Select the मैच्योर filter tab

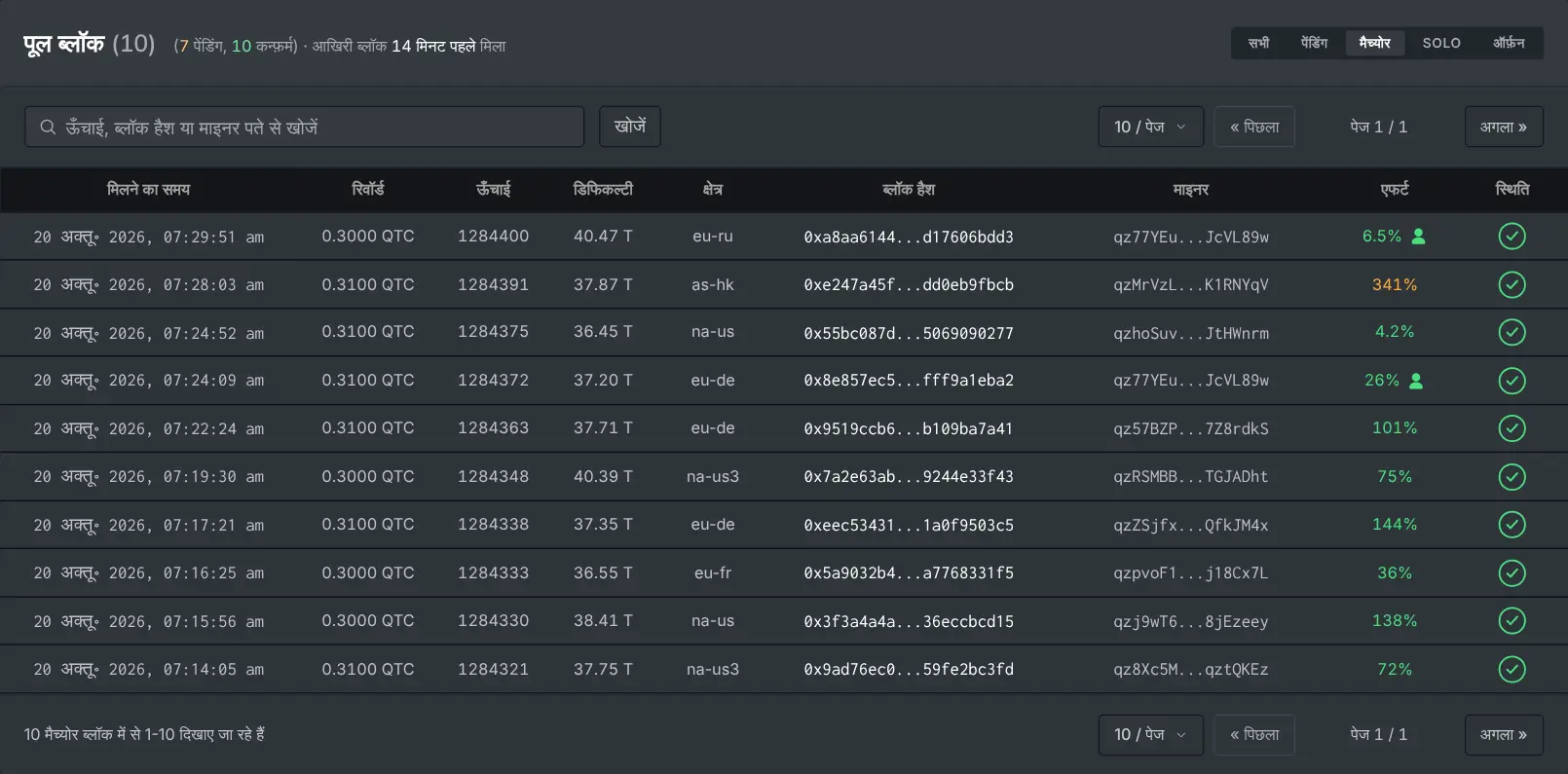point(1375,43)
